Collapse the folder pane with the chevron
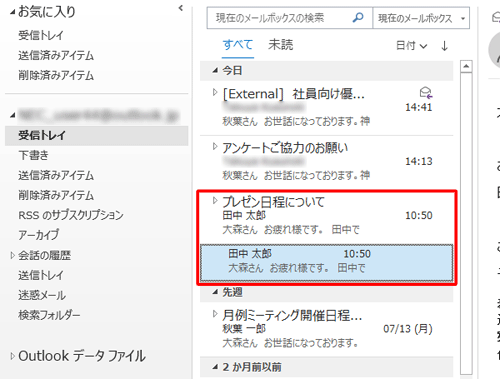 181,8
